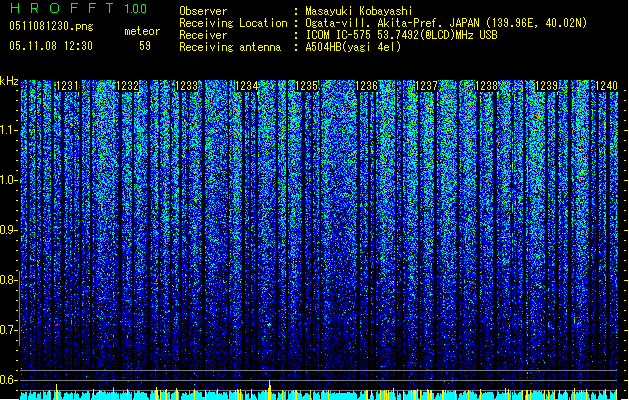
Task: Click the Observer label
Action: tap(203, 11)
